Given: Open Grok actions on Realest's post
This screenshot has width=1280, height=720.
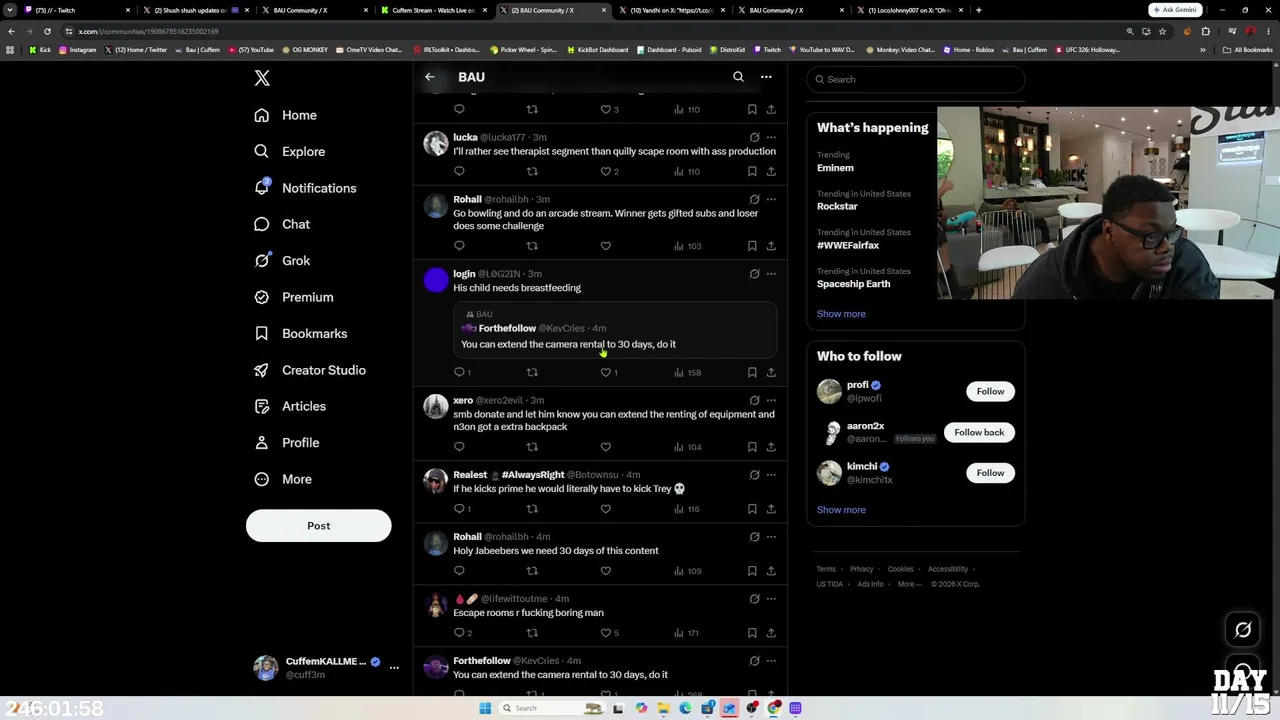Looking at the screenshot, I should point(754,475).
